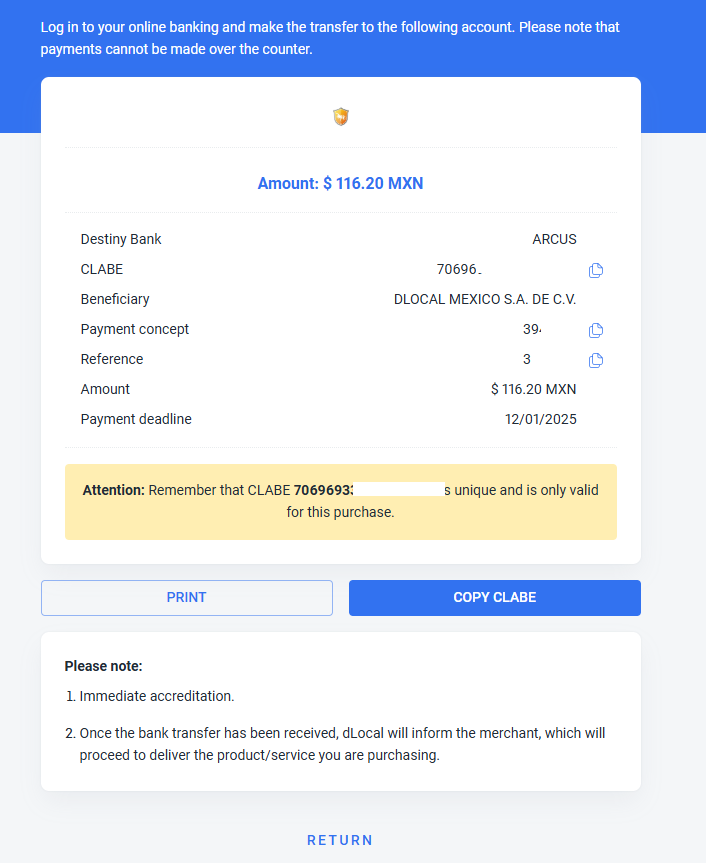
Task: Print the payment instructions
Action: (x=187, y=598)
